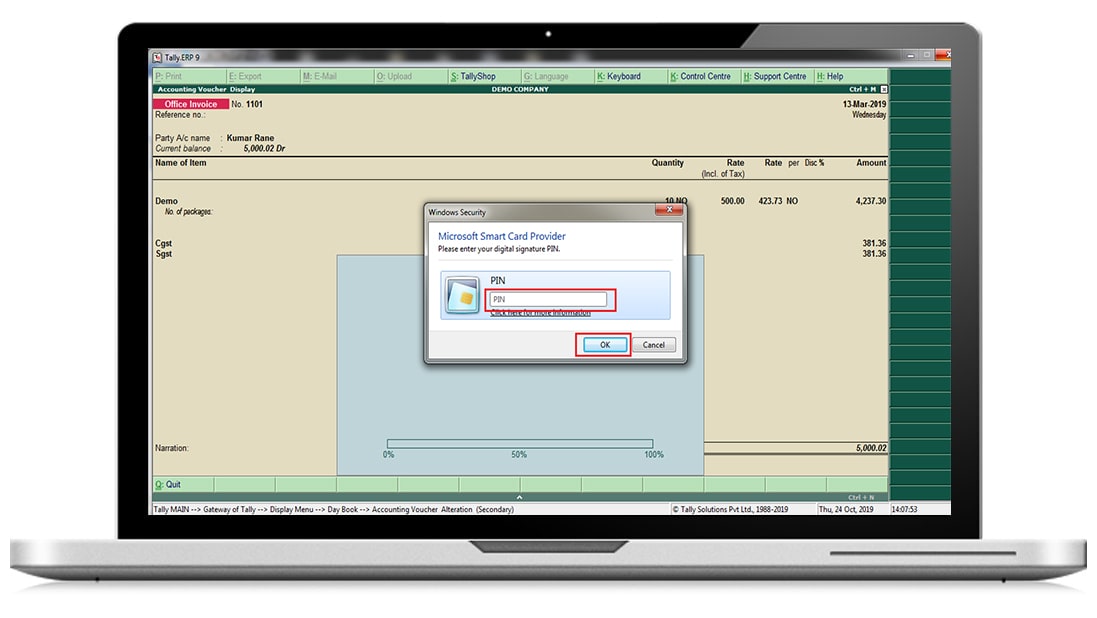The image size is (1097, 618).
Task: Click the Cgst ledger line
Action: click(x=163, y=244)
